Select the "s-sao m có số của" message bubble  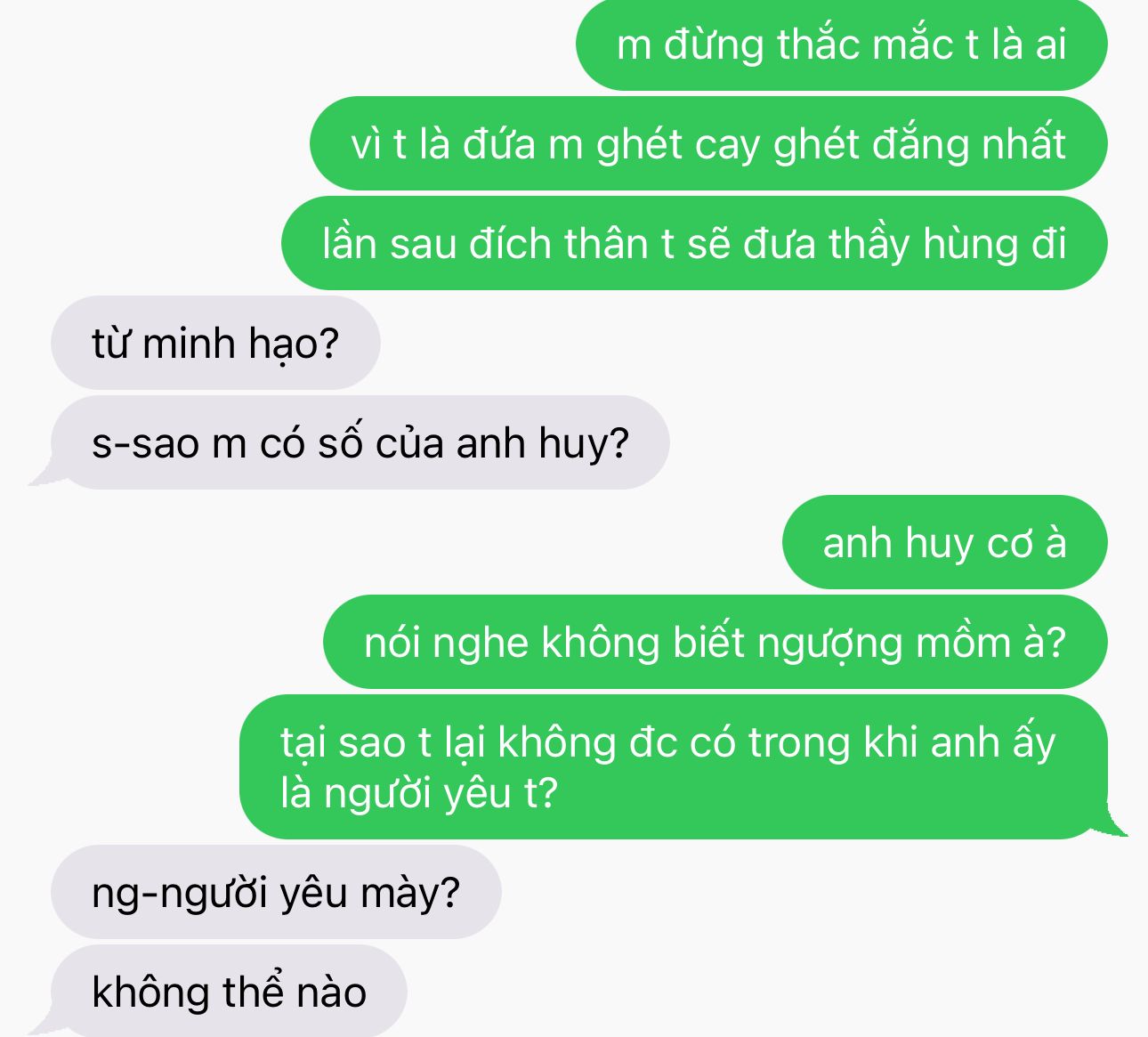[360, 442]
